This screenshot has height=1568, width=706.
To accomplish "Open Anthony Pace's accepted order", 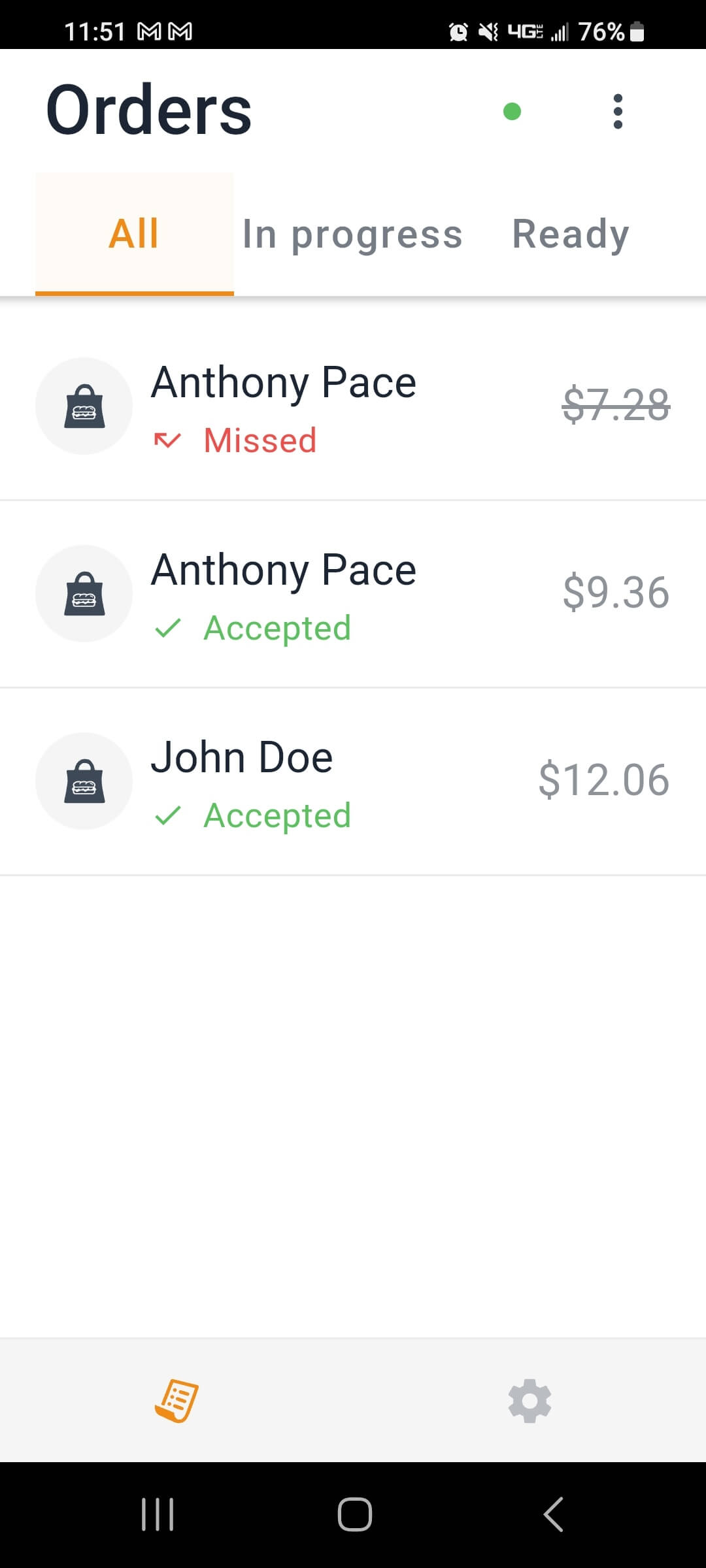I will pyautogui.click(x=353, y=594).
